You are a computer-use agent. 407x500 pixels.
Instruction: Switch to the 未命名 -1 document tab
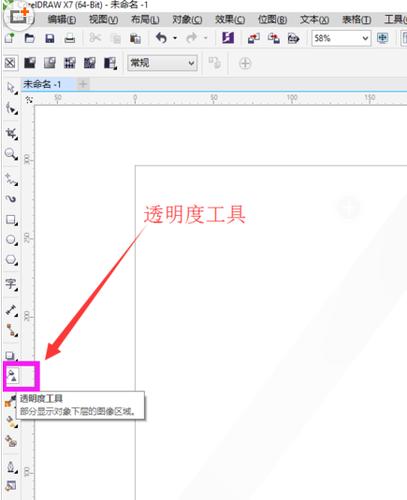(x=42, y=84)
